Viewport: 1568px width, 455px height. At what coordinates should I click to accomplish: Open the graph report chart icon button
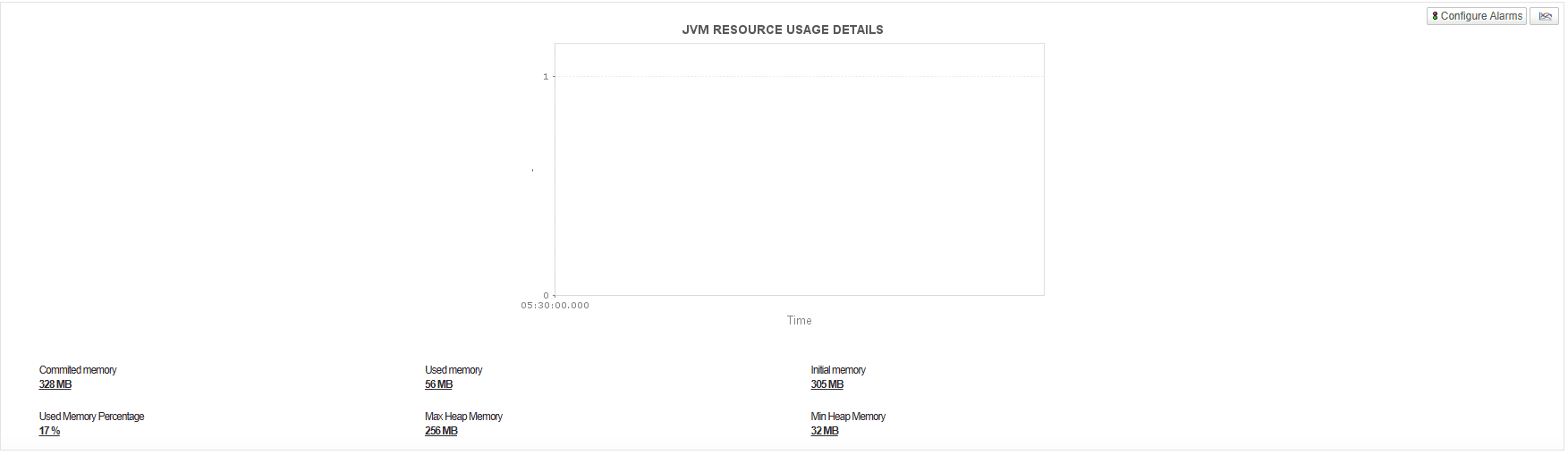click(x=1545, y=16)
